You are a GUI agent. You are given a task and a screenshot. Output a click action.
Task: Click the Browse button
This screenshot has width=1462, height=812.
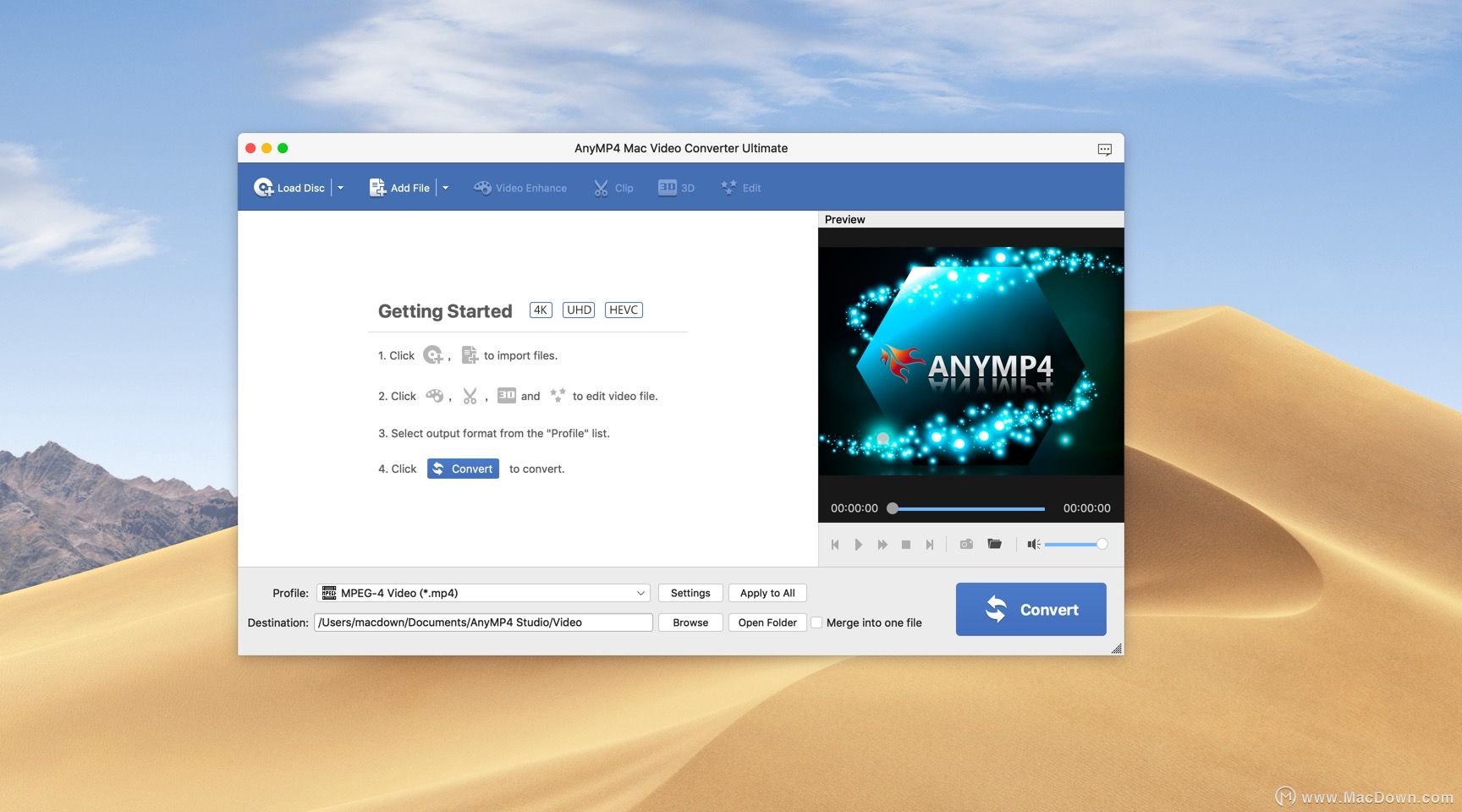tap(690, 623)
